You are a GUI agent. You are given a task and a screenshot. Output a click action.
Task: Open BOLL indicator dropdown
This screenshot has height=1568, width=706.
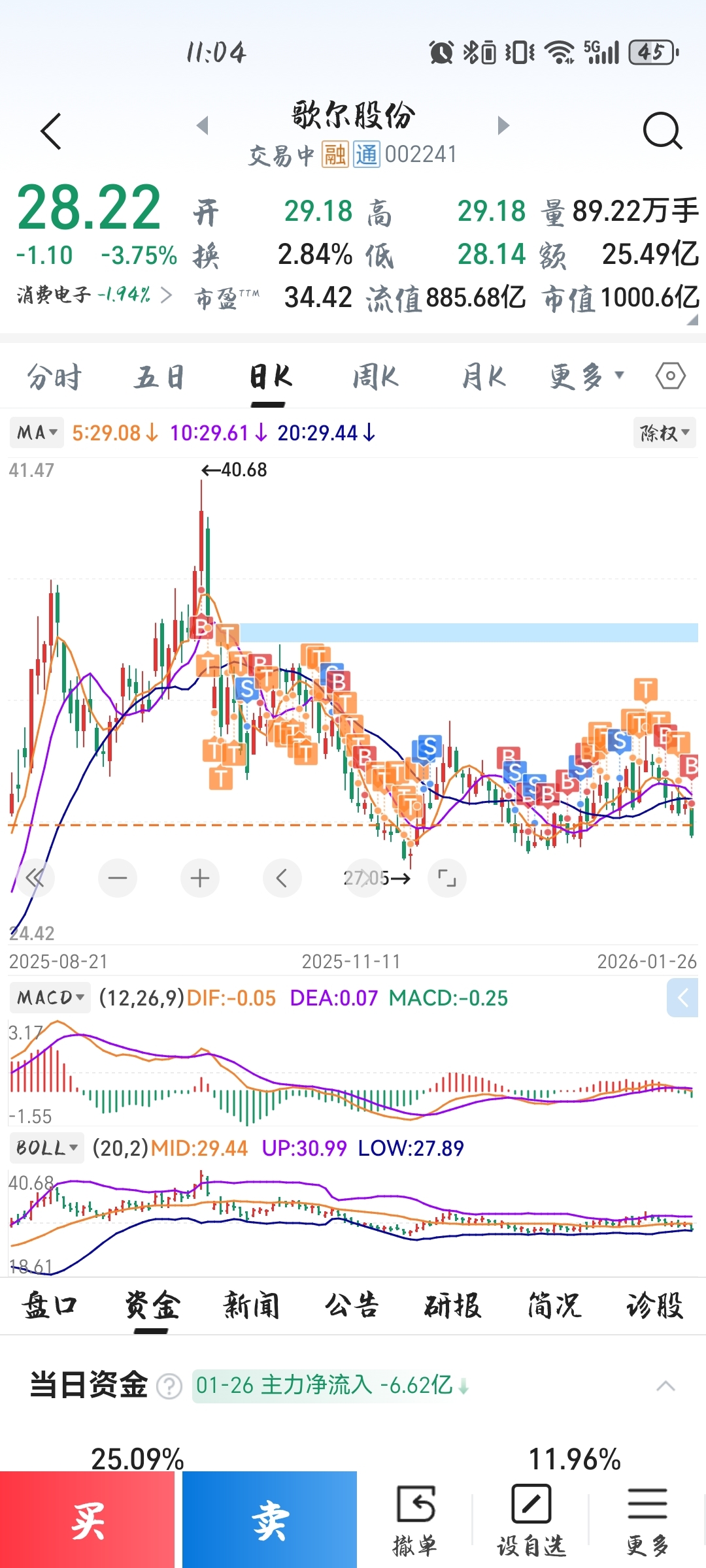(x=46, y=1148)
